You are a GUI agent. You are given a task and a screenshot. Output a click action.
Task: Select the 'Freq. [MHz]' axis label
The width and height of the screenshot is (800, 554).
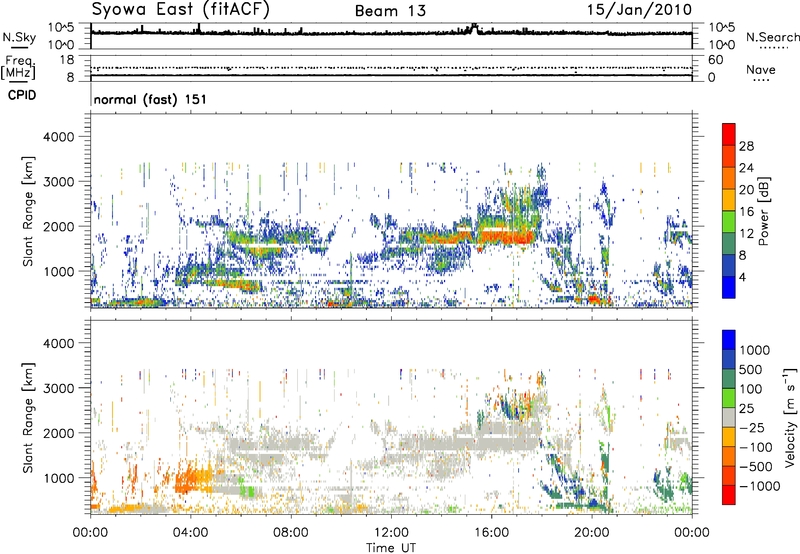[18, 67]
